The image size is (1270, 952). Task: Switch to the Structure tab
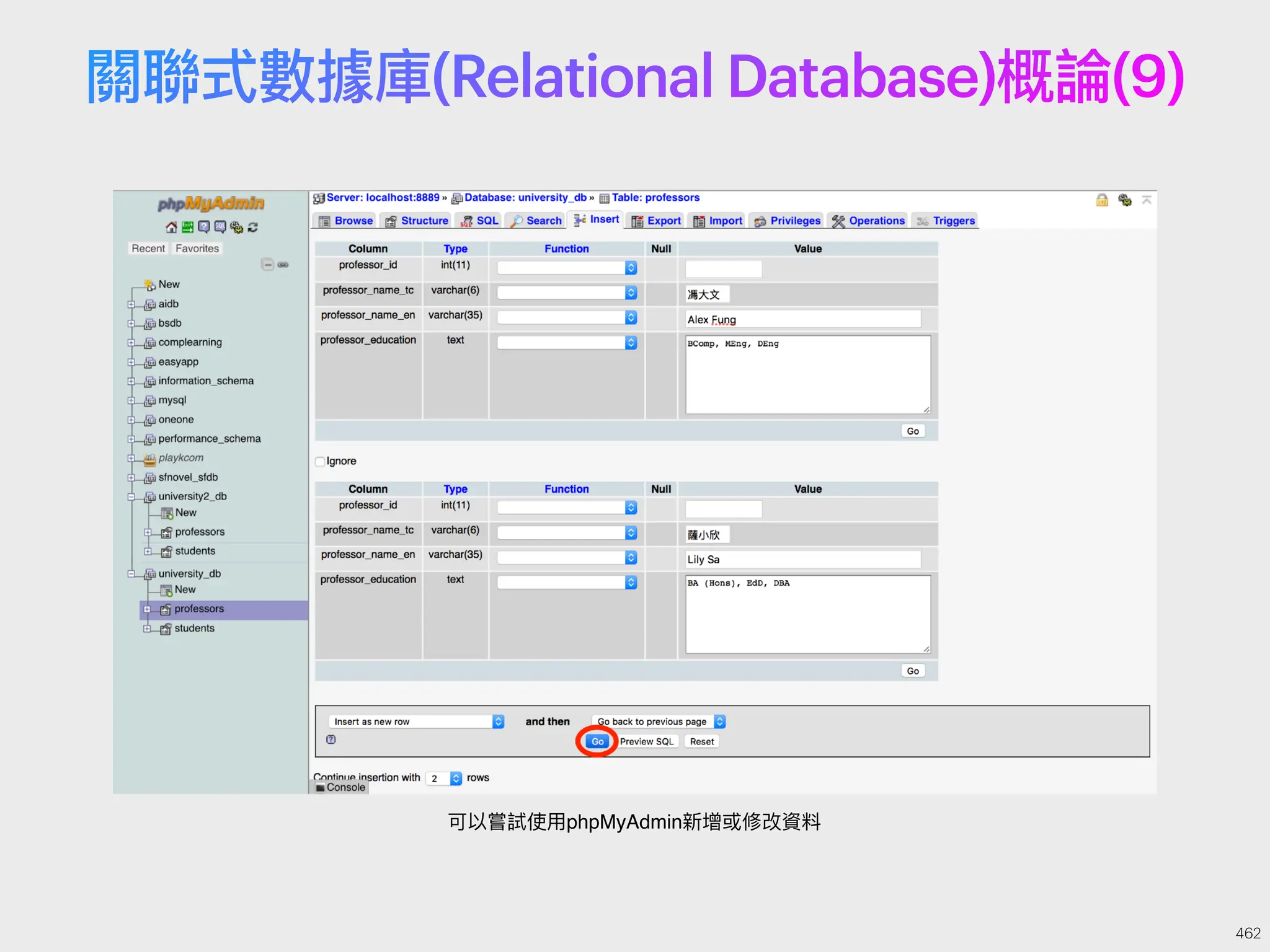pyautogui.click(x=416, y=221)
